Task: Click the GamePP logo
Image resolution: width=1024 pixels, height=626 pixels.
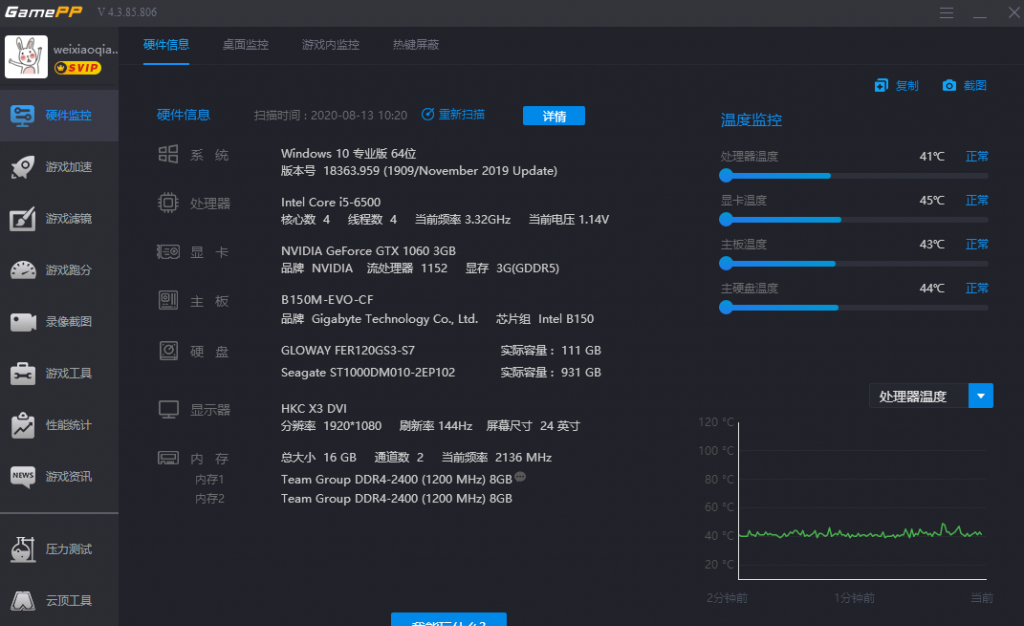Action: pyautogui.click(x=44, y=12)
